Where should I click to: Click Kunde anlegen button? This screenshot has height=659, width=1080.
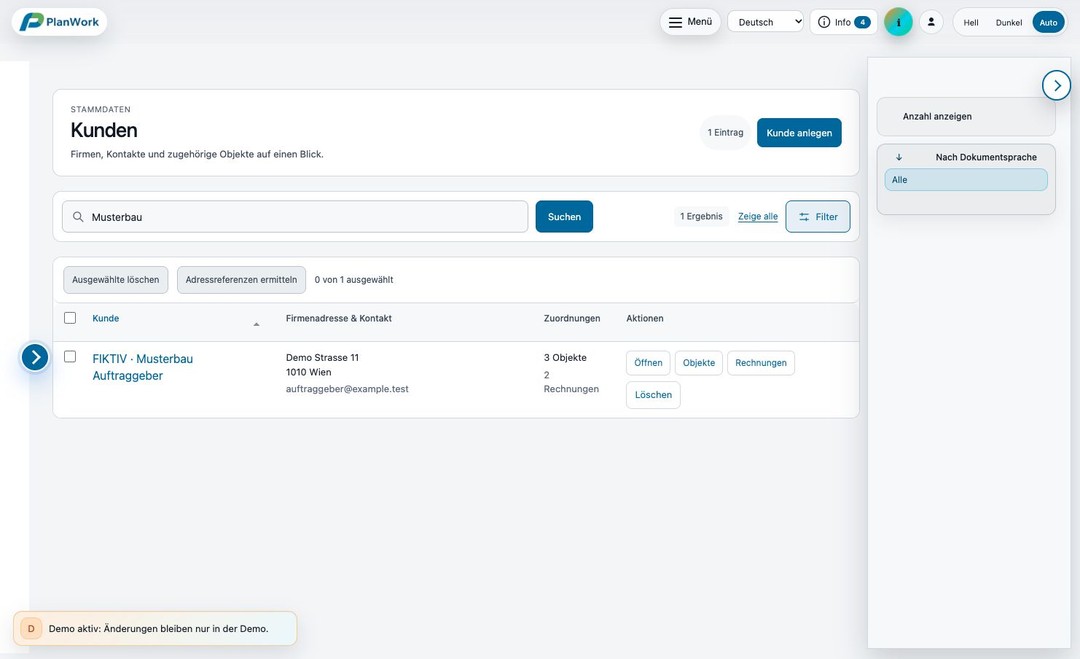pyautogui.click(x=799, y=133)
